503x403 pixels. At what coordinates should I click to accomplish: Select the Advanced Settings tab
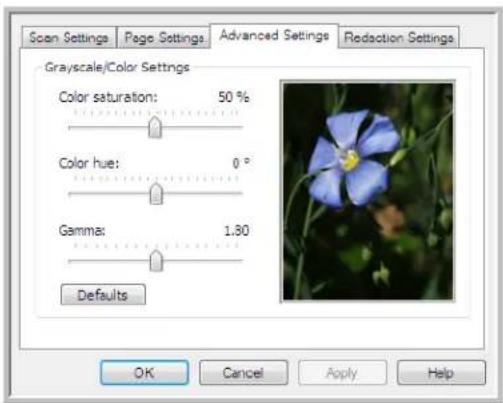(x=274, y=36)
